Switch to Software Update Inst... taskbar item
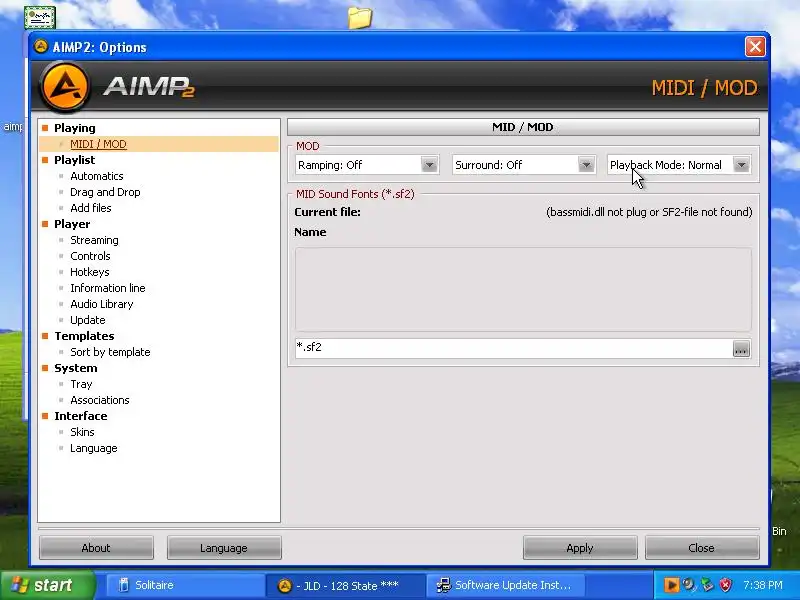The width and height of the screenshot is (800, 600). [x=505, y=585]
